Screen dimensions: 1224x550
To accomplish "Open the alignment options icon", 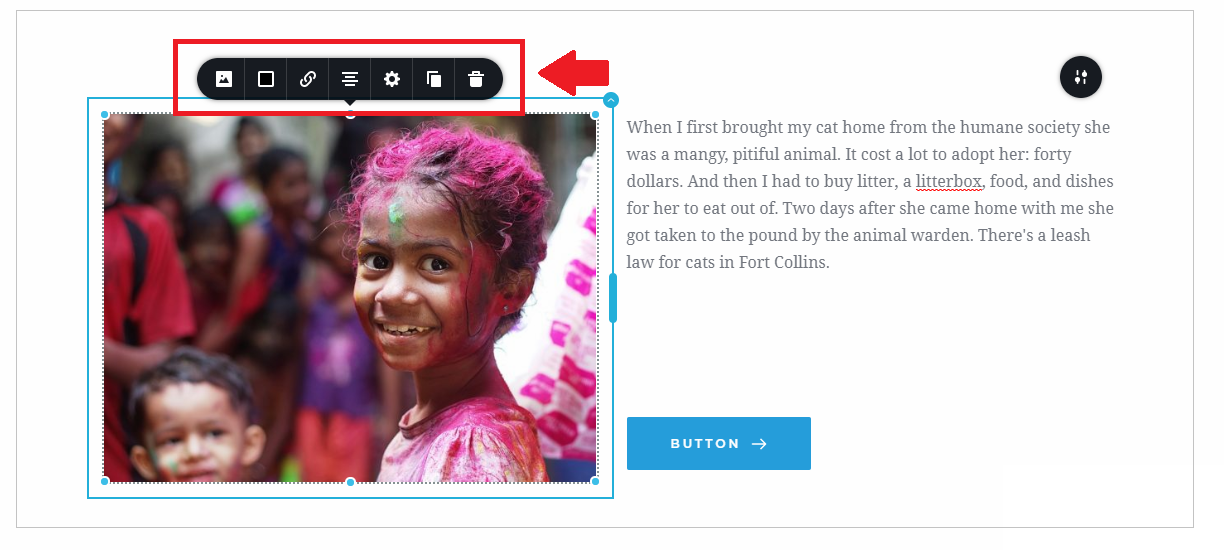I will [x=350, y=79].
